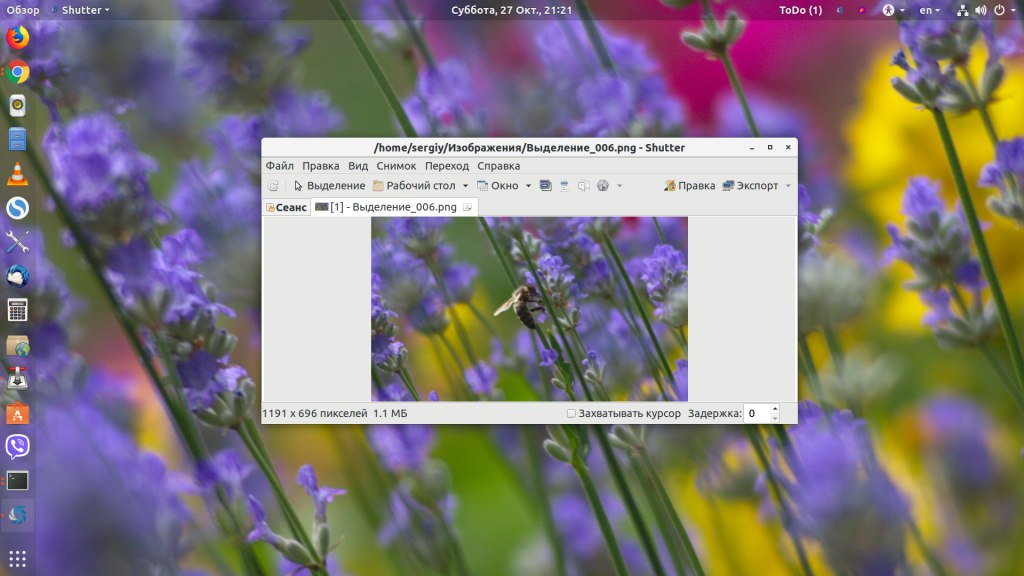
Task: Open the Files manager in dock
Action: click(x=18, y=140)
